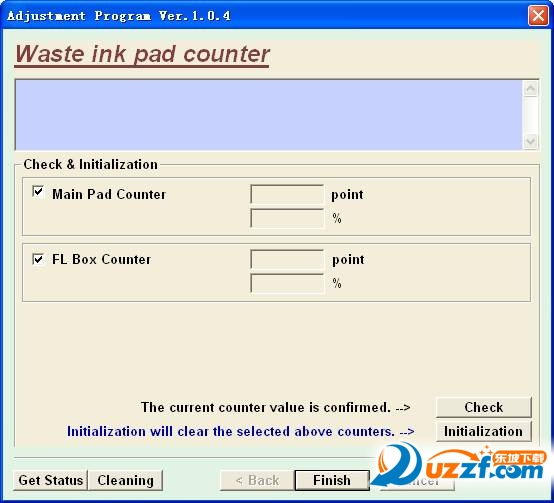Click the scroll up arrow in message box
Image resolution: width=554 pixels, height=503 pixels.
point(530,88)
